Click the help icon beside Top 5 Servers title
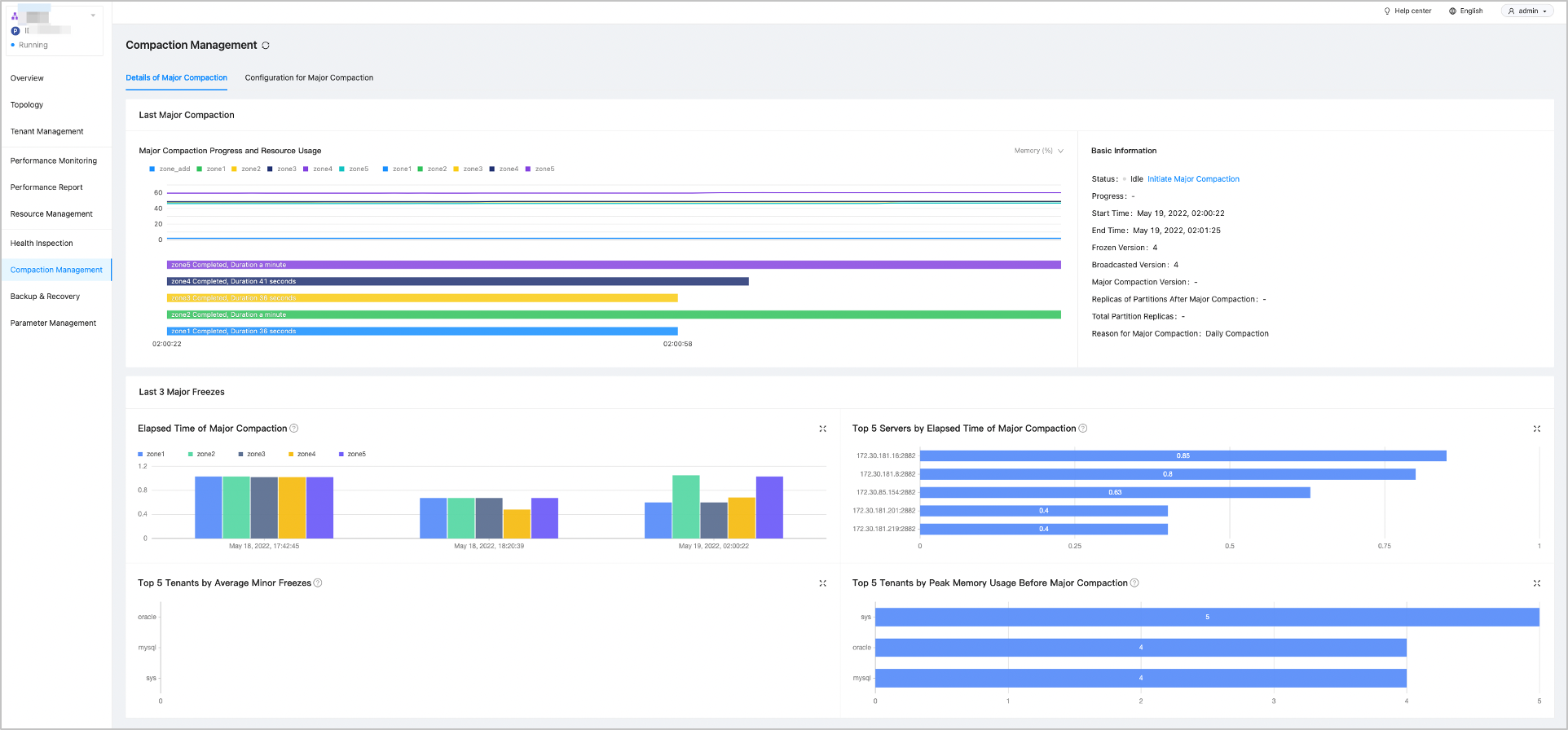This screenshot has width=1568, height=730. [1083, 429]
